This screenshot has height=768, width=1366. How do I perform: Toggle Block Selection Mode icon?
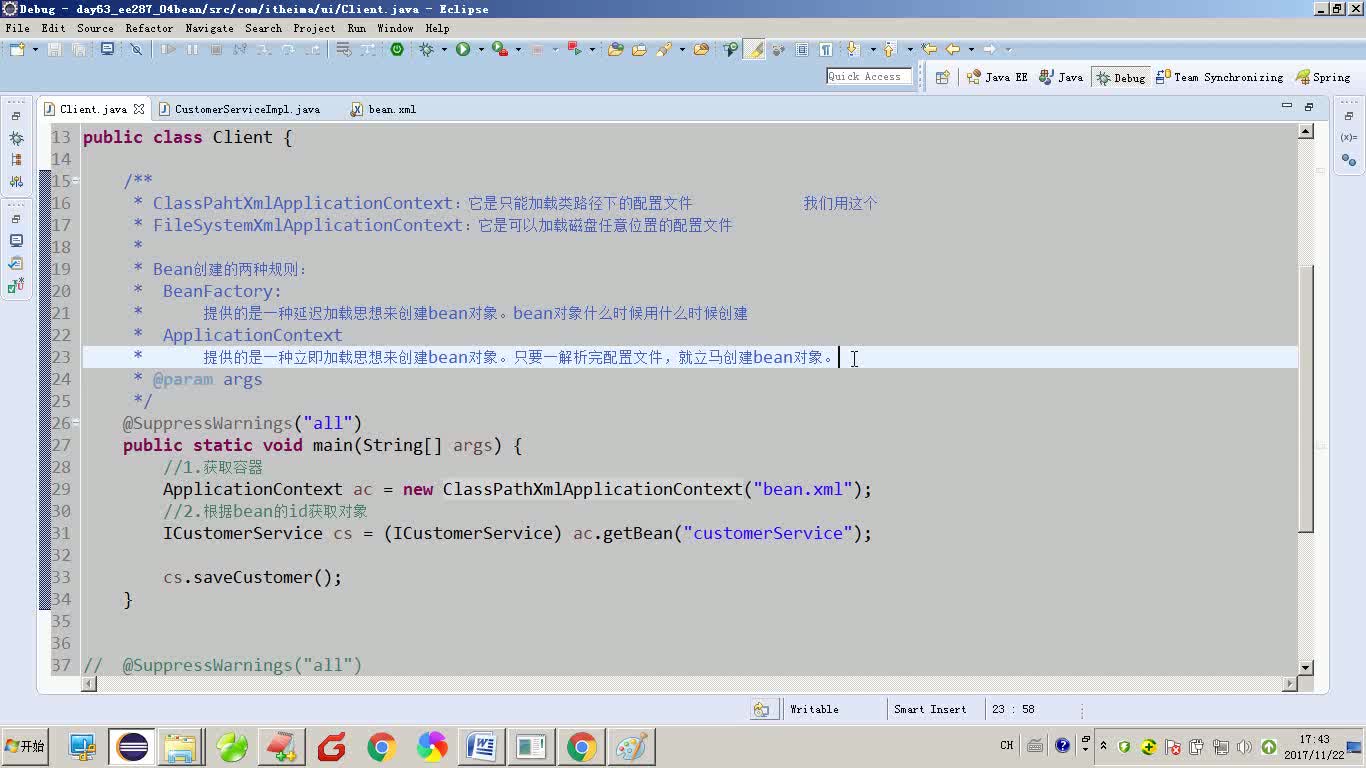coord(802,49)
